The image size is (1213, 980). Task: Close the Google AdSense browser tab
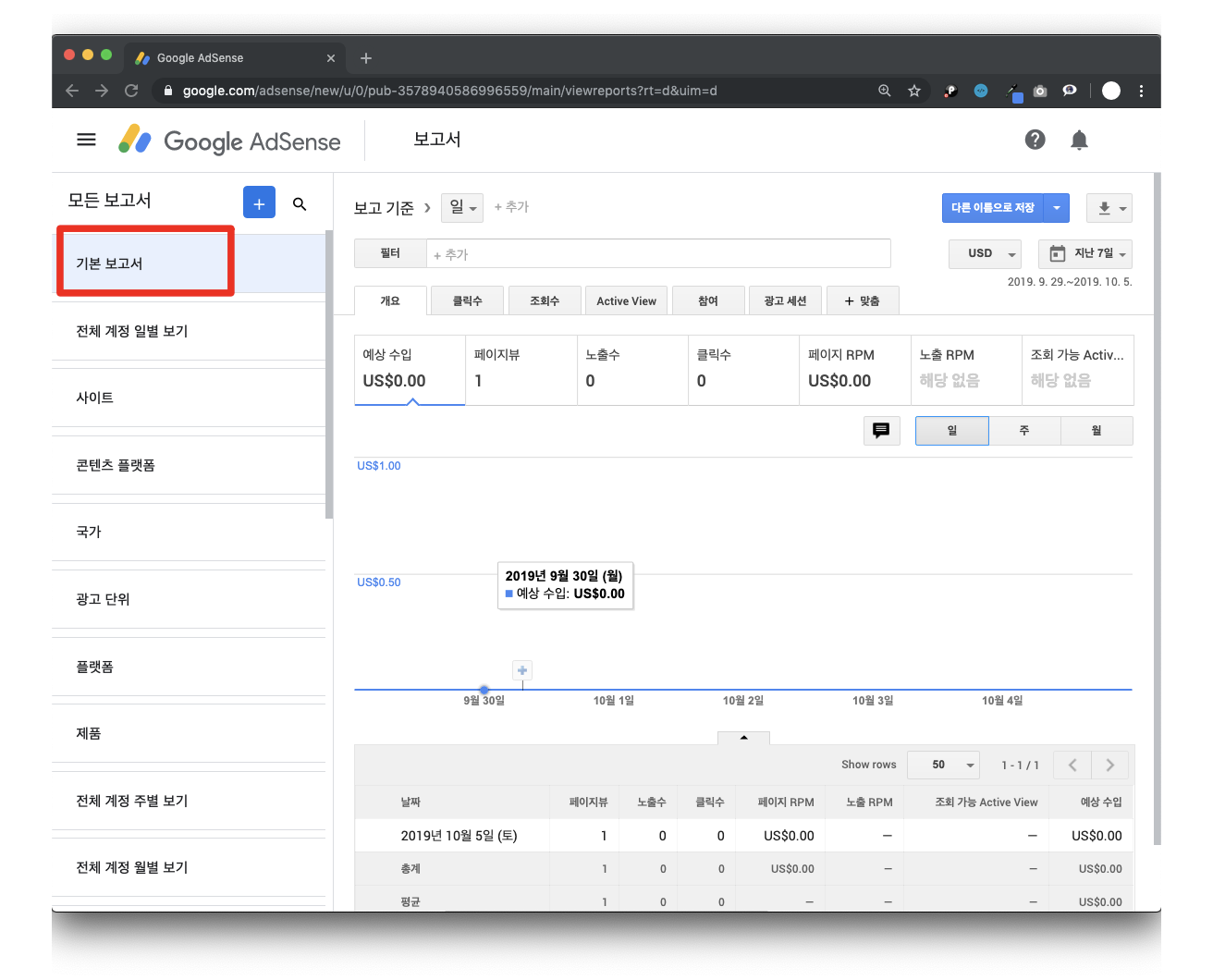(331, 58)
